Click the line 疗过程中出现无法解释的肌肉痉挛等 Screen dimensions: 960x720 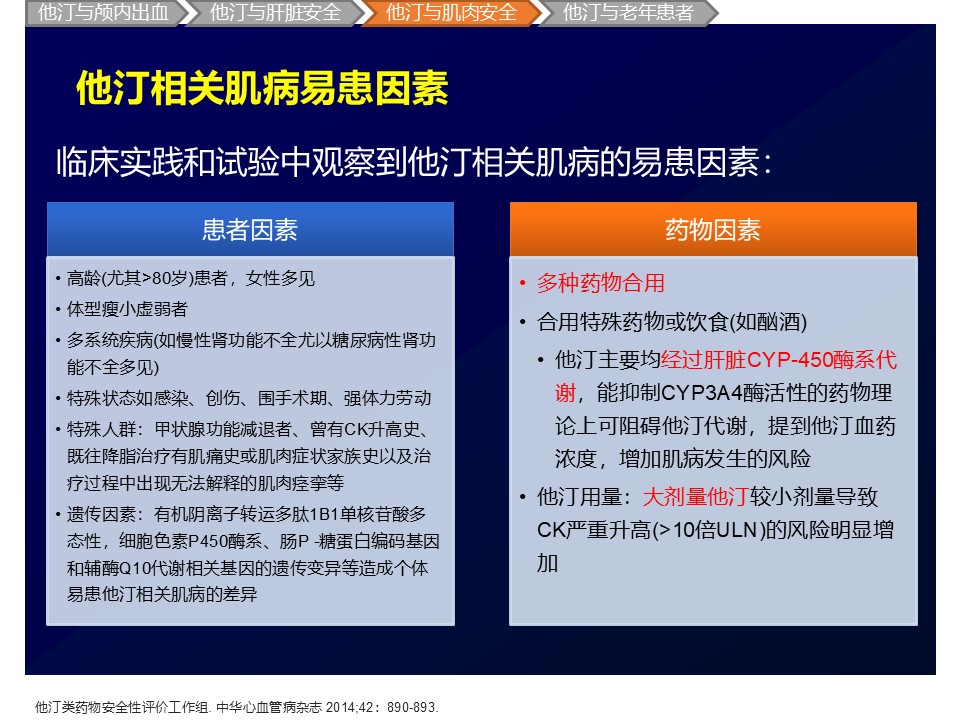click(x=205, y=483)
